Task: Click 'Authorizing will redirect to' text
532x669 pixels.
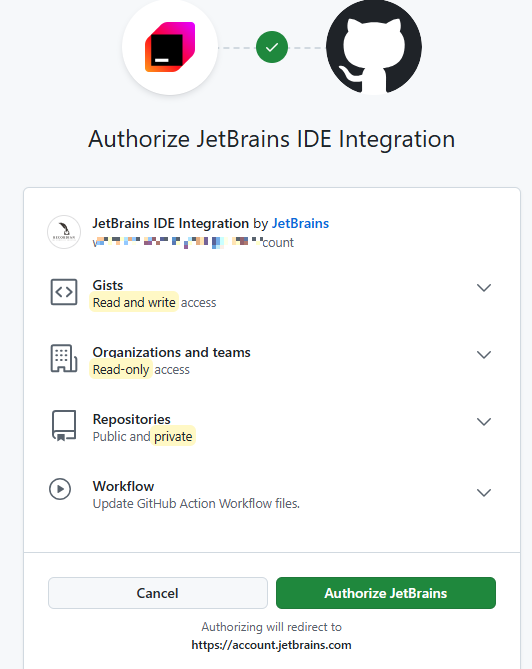Action: pos(271,627)
